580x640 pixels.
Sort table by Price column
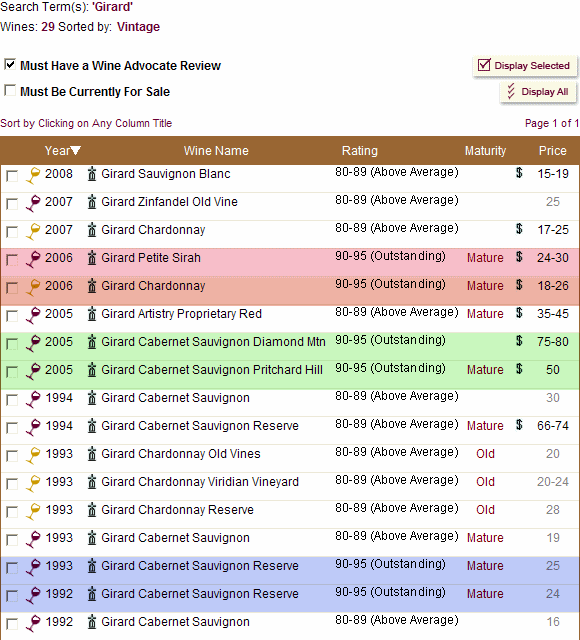click(x=553, y=151)
